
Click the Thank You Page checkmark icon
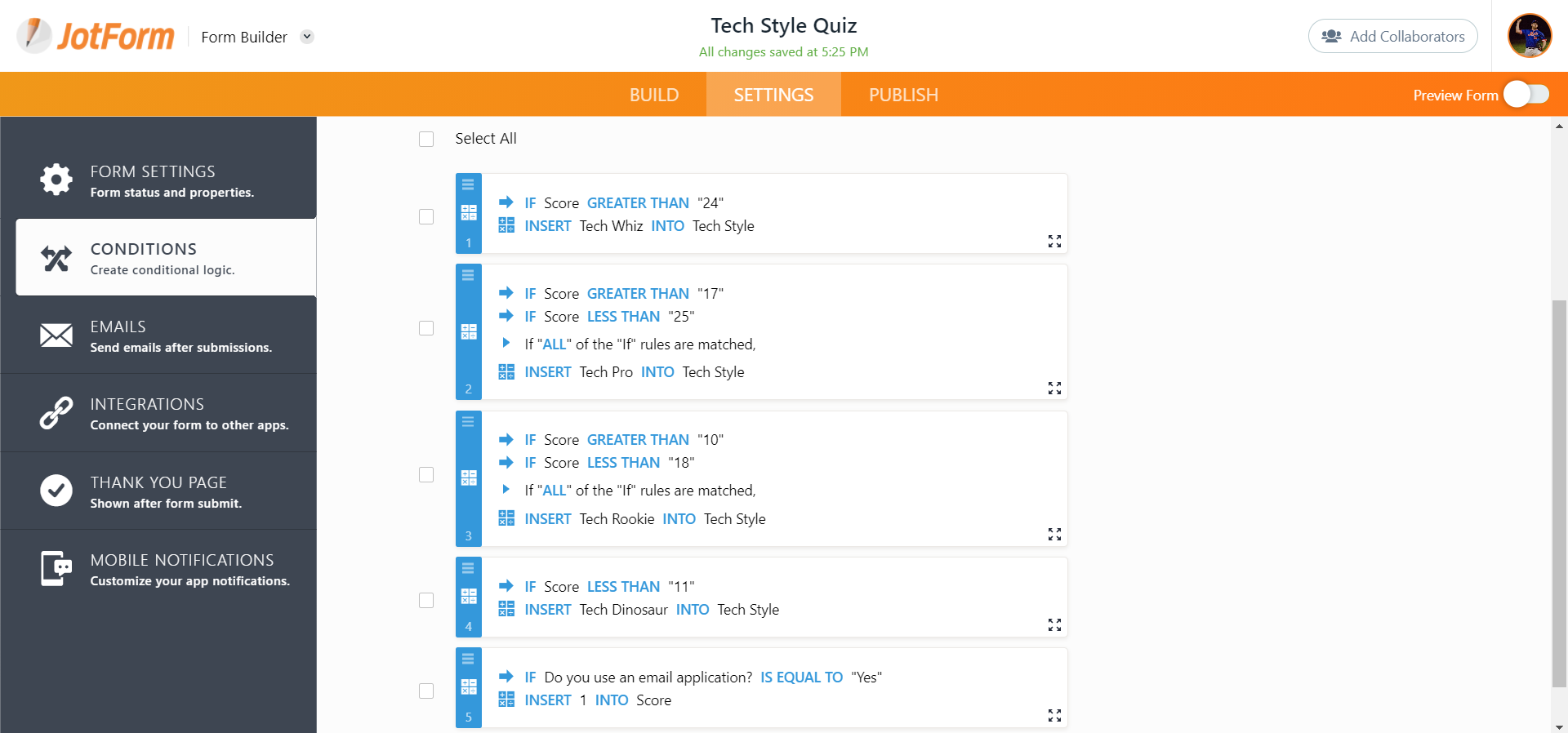pyautogui.click(x=56, y=491)
